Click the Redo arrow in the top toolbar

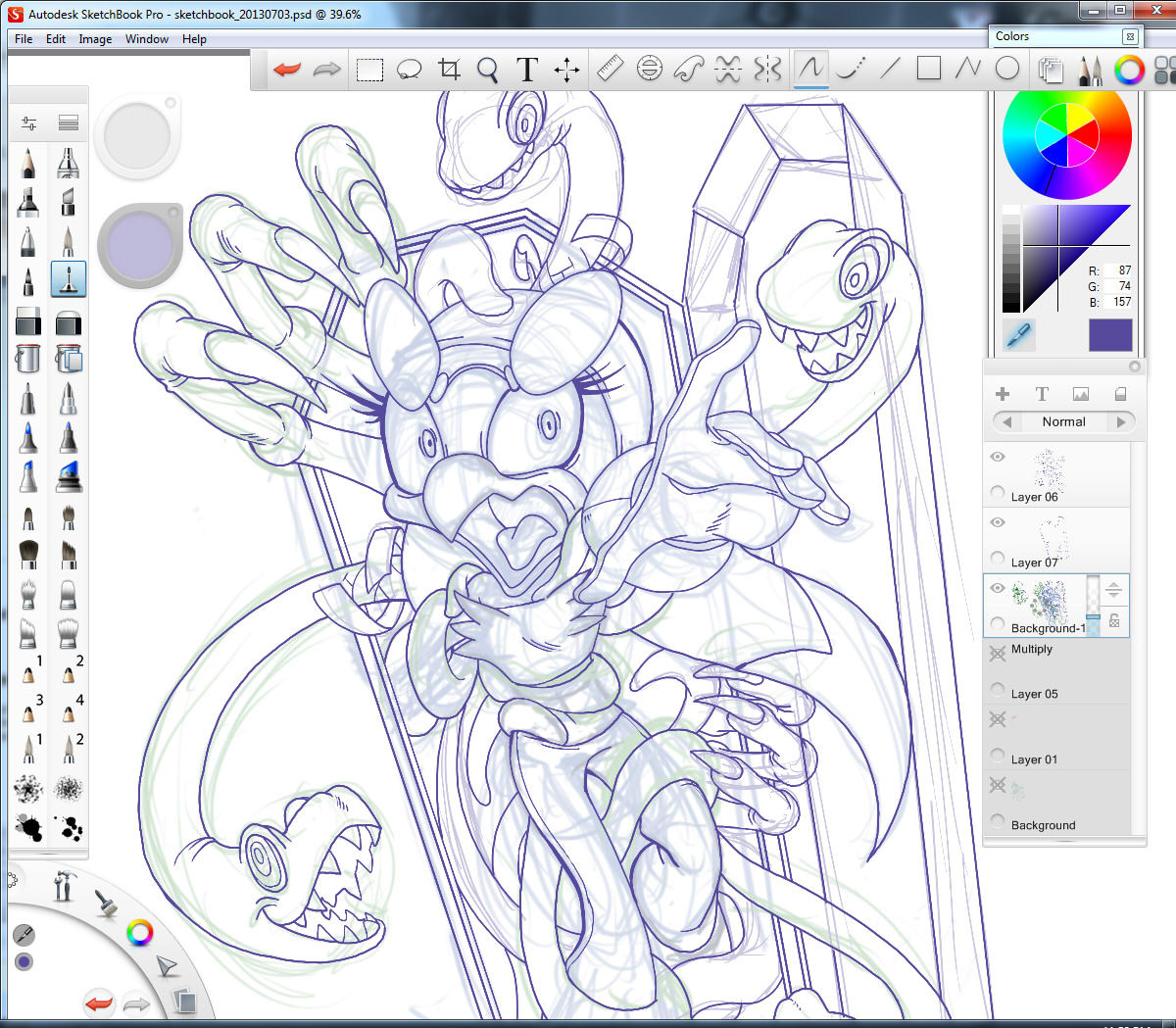point(326,70)
